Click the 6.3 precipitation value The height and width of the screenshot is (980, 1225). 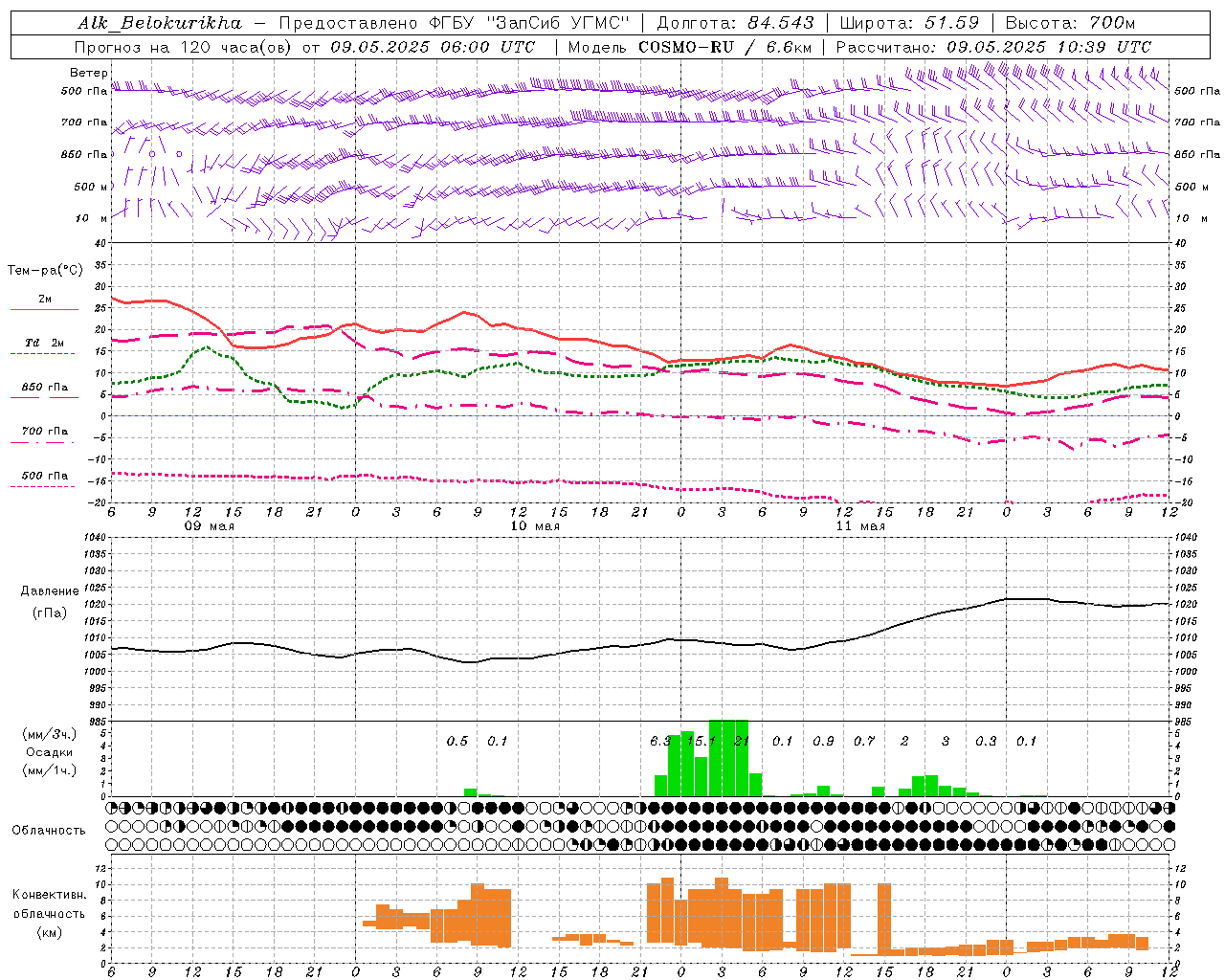660,741
